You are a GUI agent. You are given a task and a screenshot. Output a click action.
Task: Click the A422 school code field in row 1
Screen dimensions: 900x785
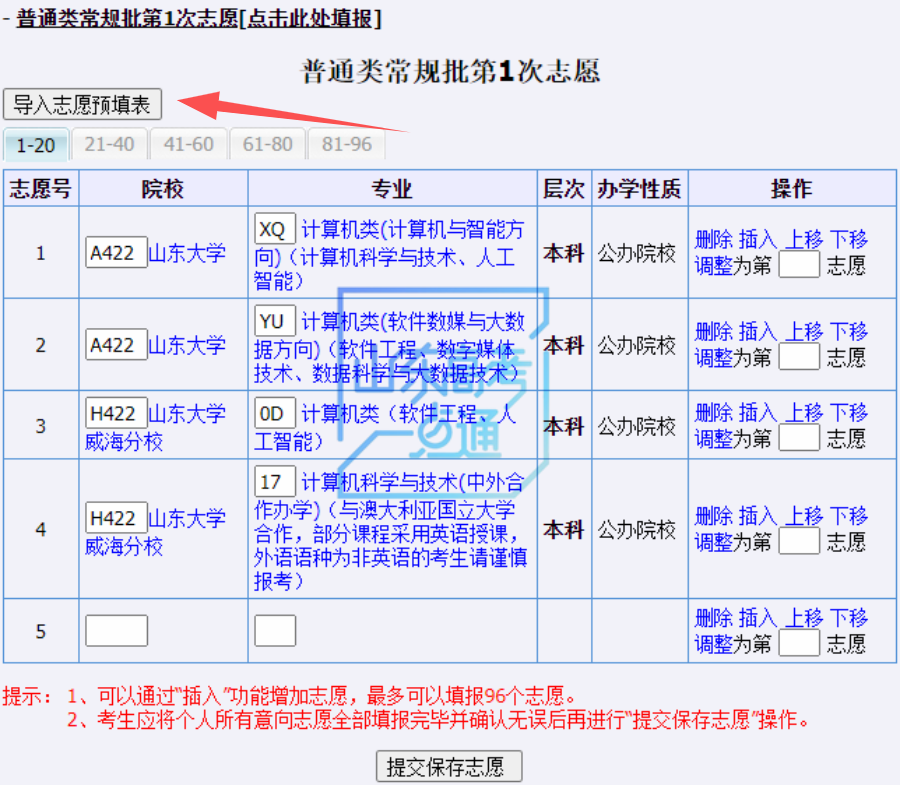[x=116, y=253]
